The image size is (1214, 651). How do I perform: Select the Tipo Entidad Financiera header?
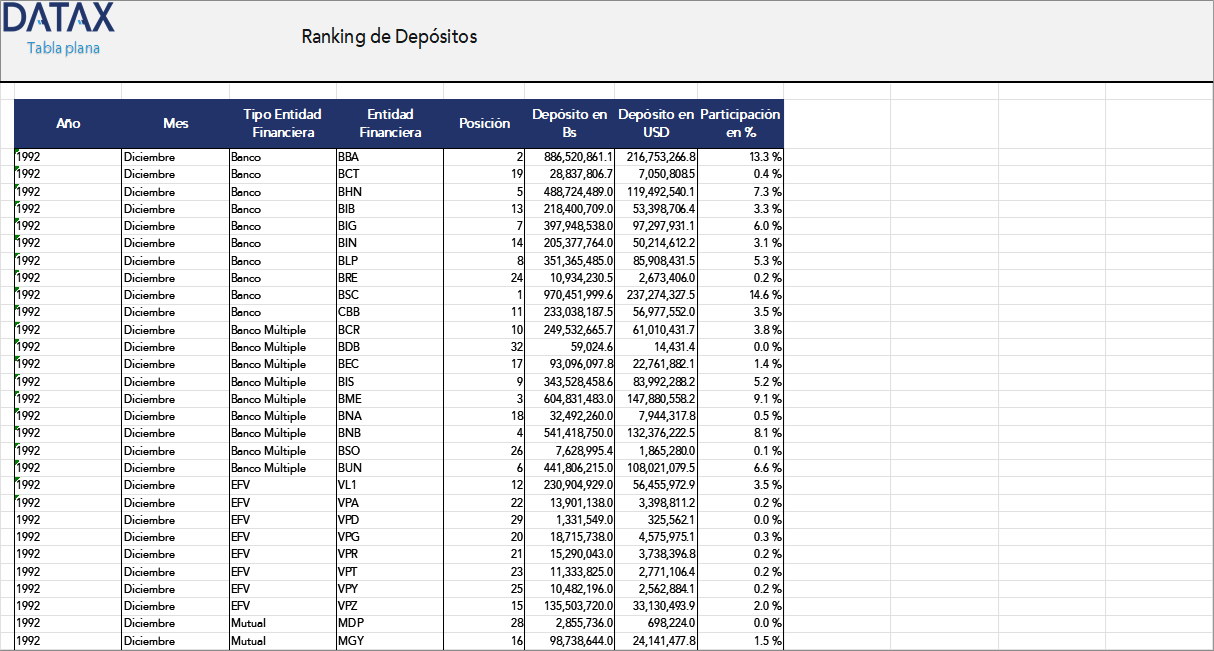[x=282, y=123]
